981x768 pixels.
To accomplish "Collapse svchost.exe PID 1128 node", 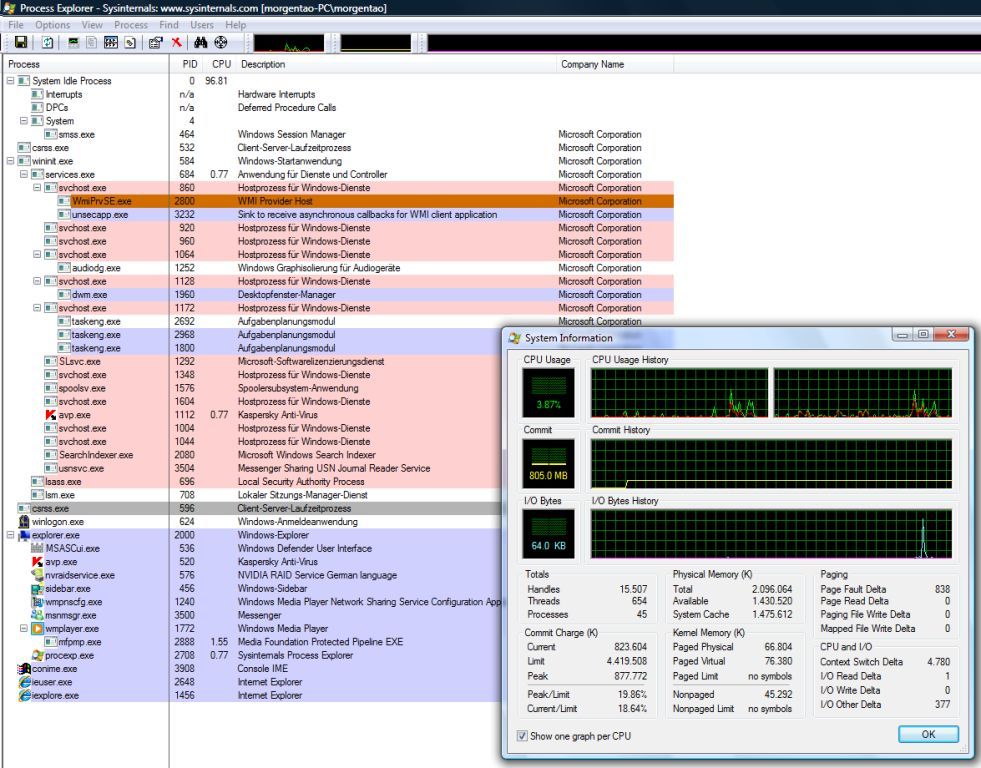I will (37, 281).
